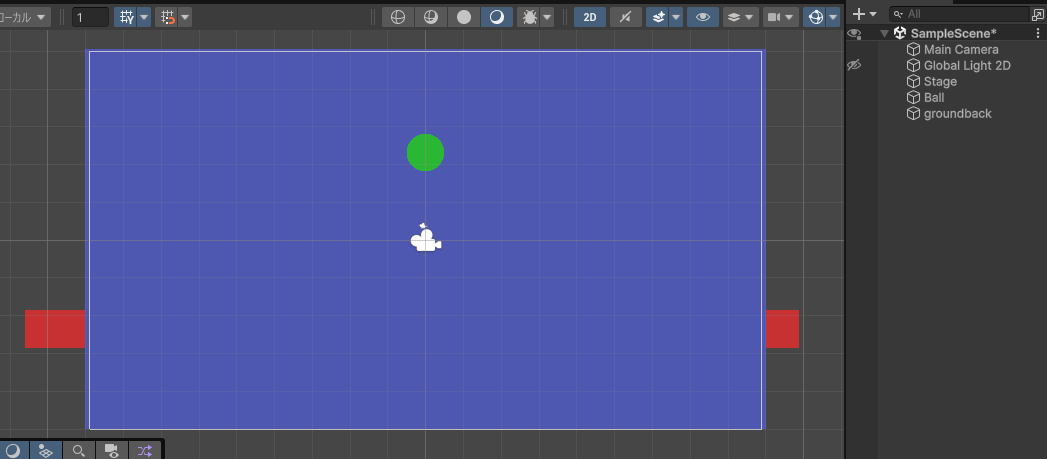Collapse the SampleScene tree arrow

tap(885, 33)
